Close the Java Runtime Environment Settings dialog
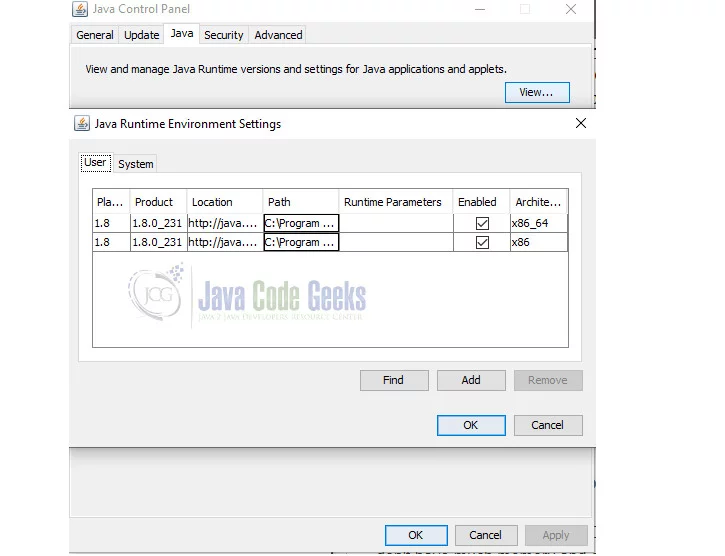 click(581, 123)
